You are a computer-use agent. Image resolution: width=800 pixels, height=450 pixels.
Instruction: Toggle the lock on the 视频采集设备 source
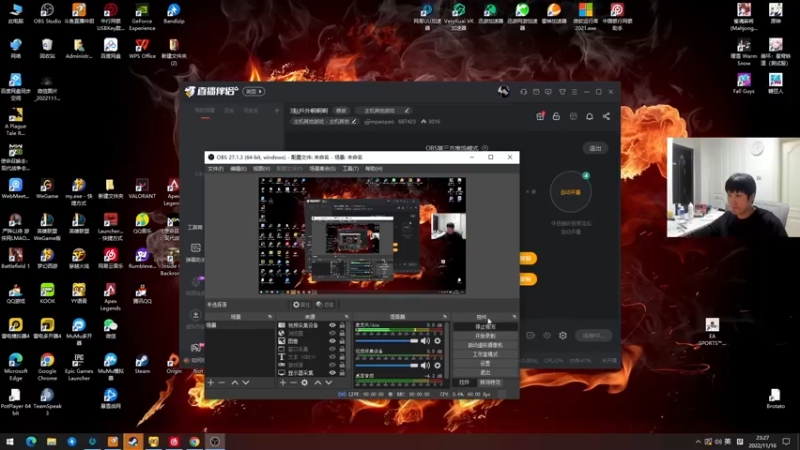342,325
